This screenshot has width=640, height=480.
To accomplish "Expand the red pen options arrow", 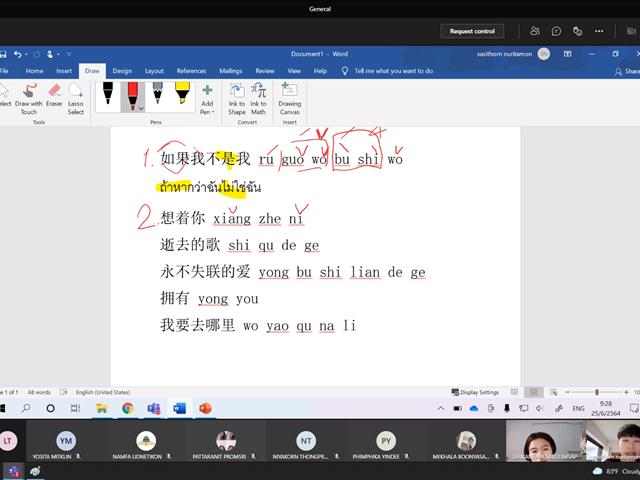I will [141, 109].
